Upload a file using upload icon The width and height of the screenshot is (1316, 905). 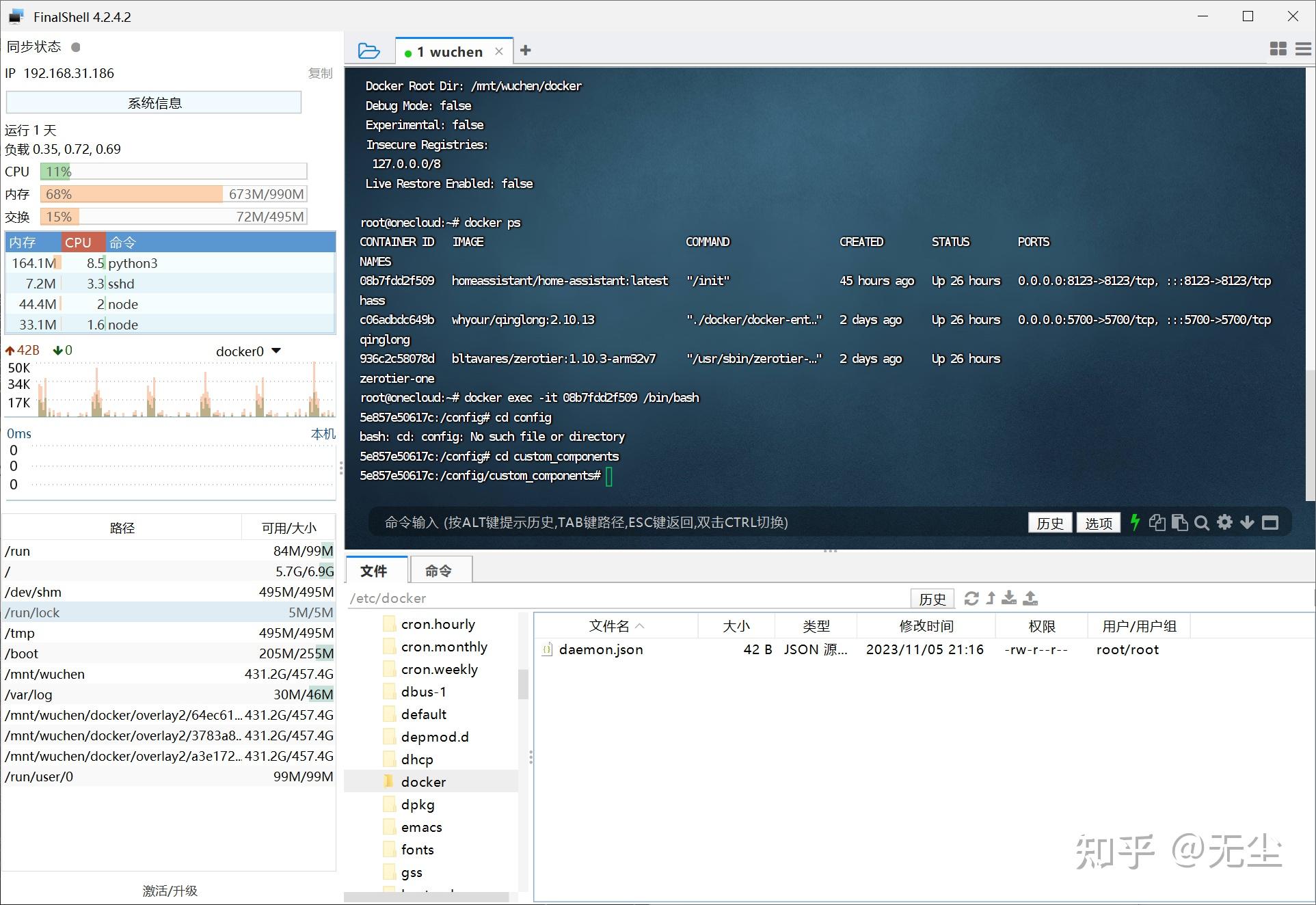1030,598
